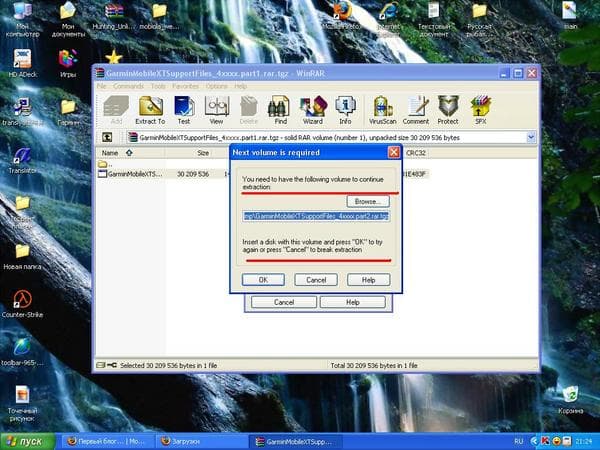Viewport: 600px width, 450px height.
Task: Open the Корзина recycle bin icon
Action: [571, 400]
